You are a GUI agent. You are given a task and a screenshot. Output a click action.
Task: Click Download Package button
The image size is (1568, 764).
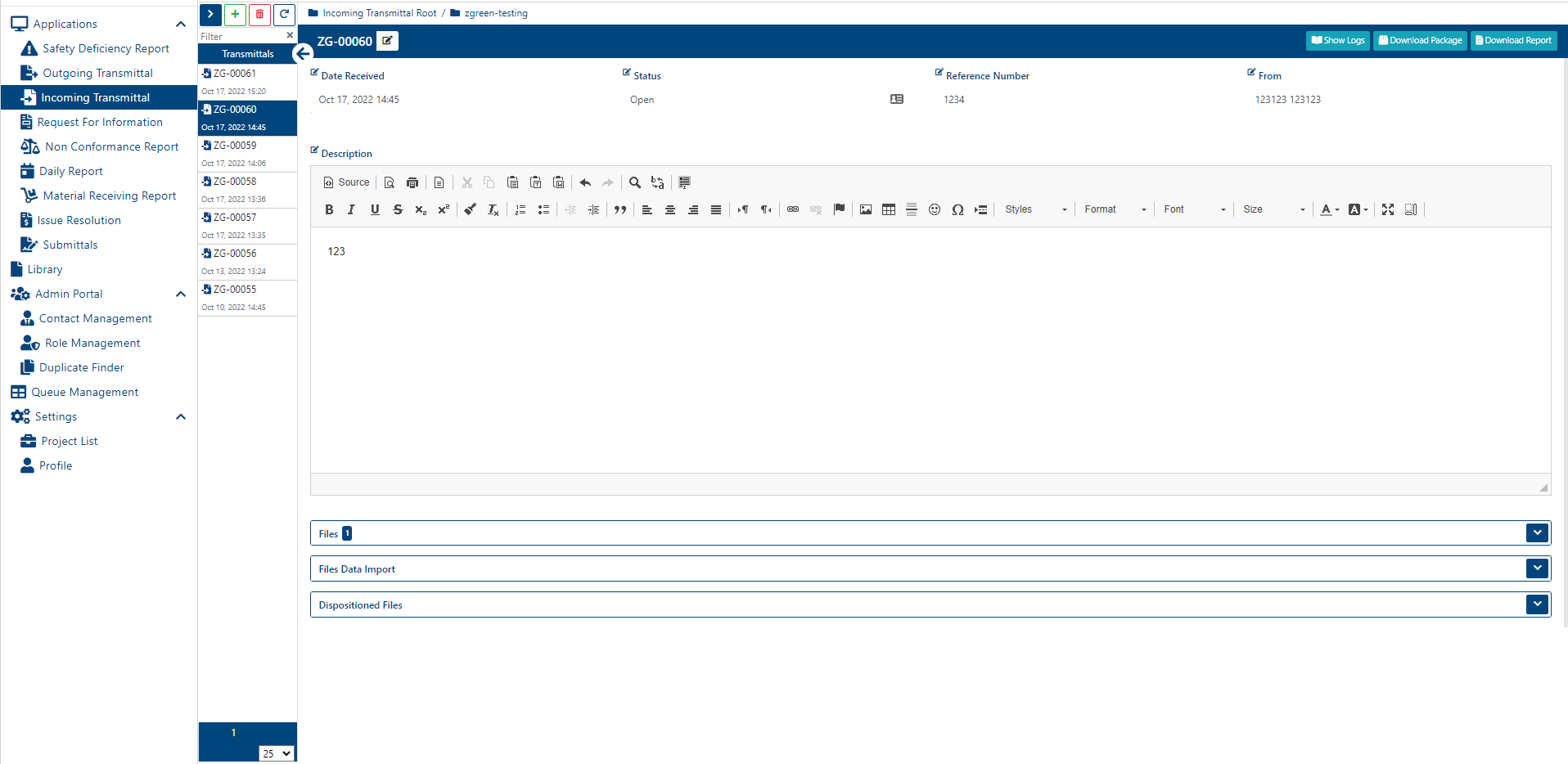(x=1420, y=40)
